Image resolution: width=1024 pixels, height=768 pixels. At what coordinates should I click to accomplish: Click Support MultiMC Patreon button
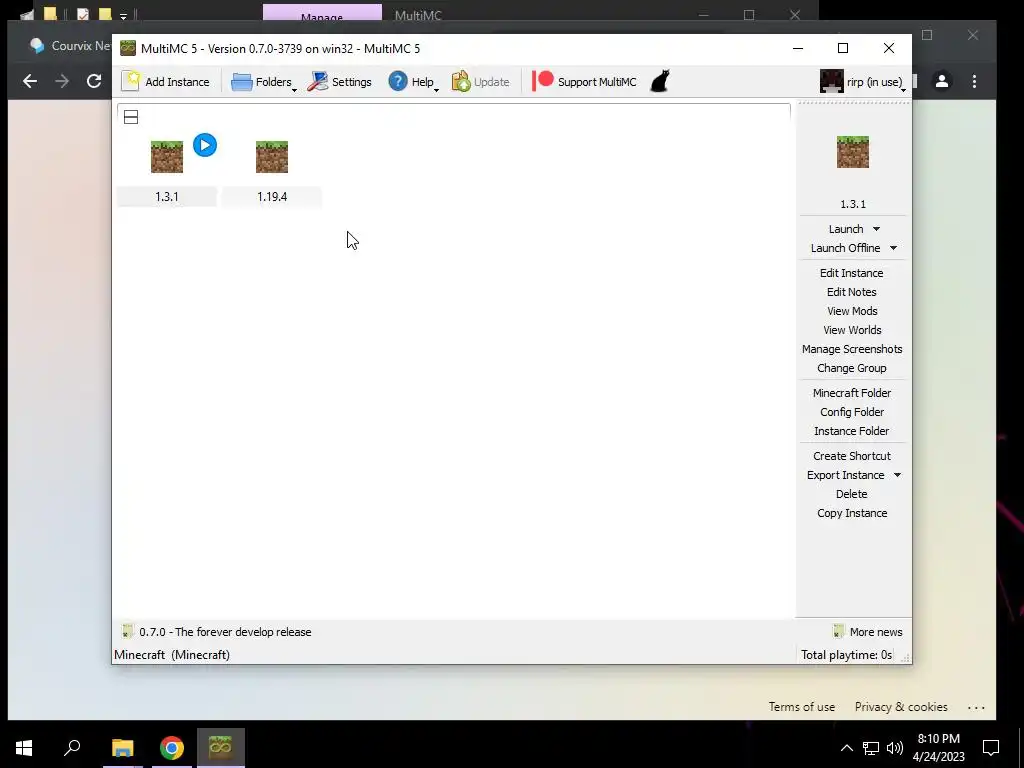coord(584,82)
